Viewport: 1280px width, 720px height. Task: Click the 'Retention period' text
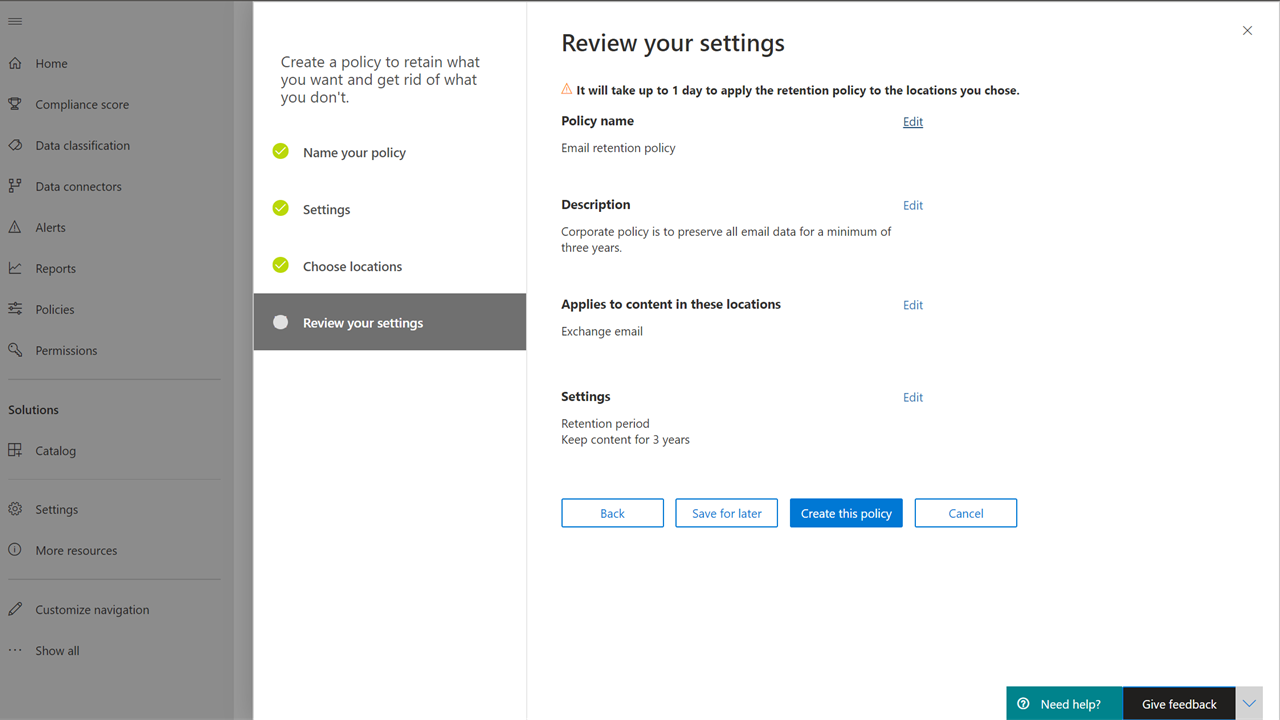pyautogui.click(x=605, y=423)
